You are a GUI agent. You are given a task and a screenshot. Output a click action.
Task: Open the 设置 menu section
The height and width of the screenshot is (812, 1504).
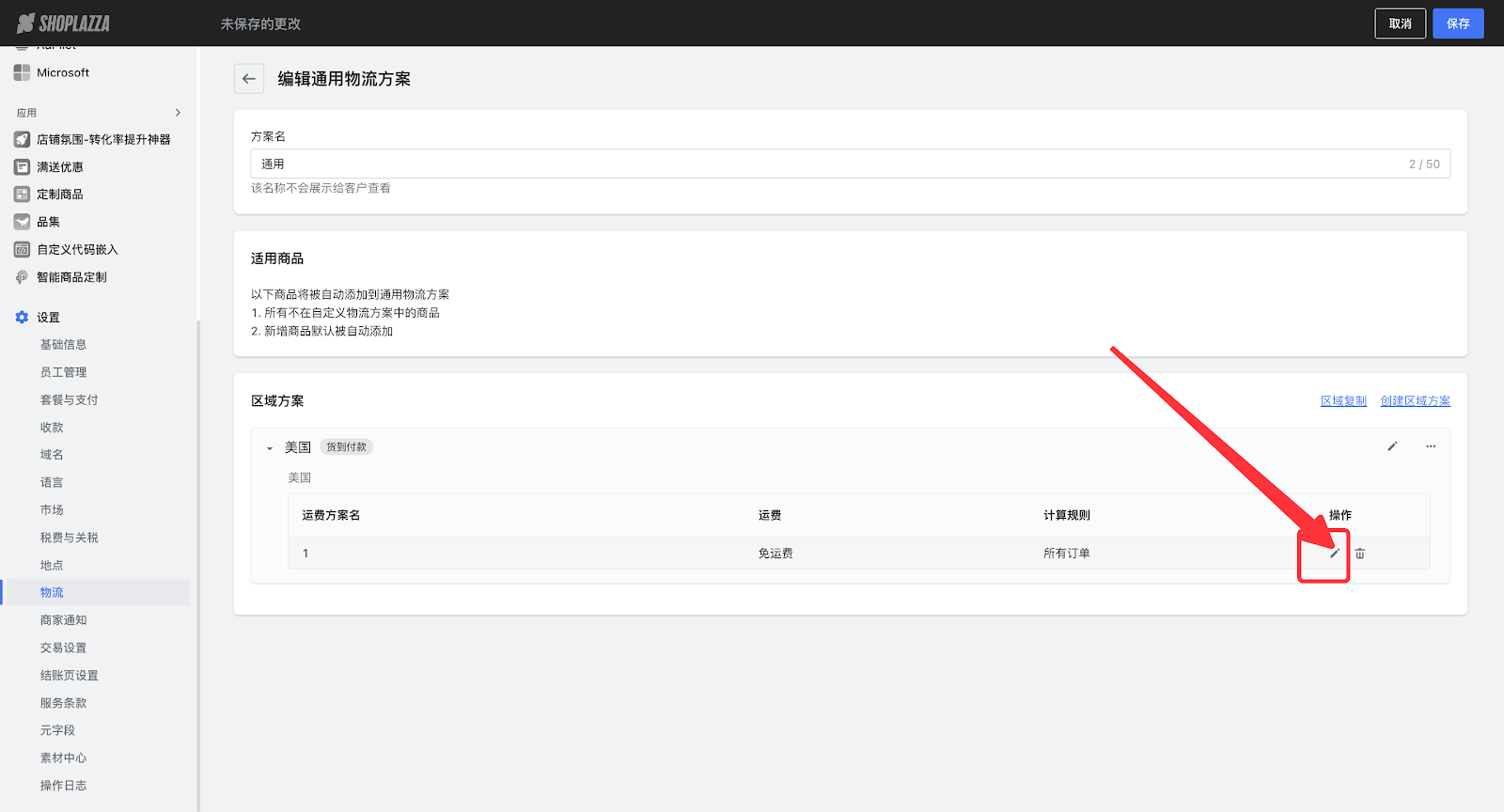click(x=48, y=318)
